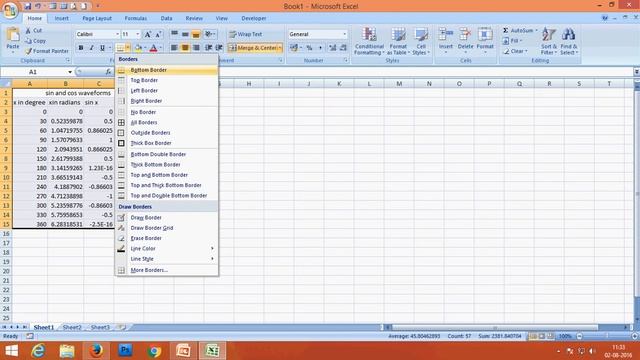Toggle Middle Align vertical alignment

185,34
